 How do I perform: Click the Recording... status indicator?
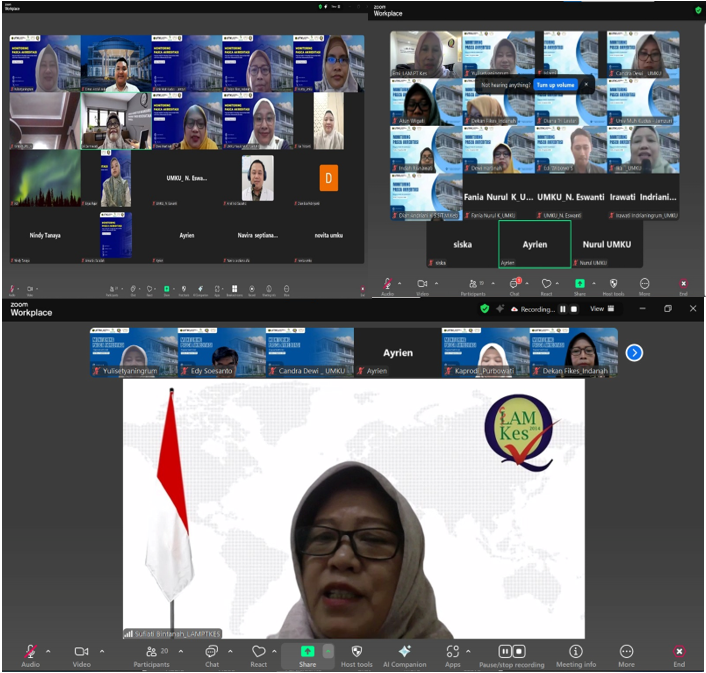pos(533,309)
